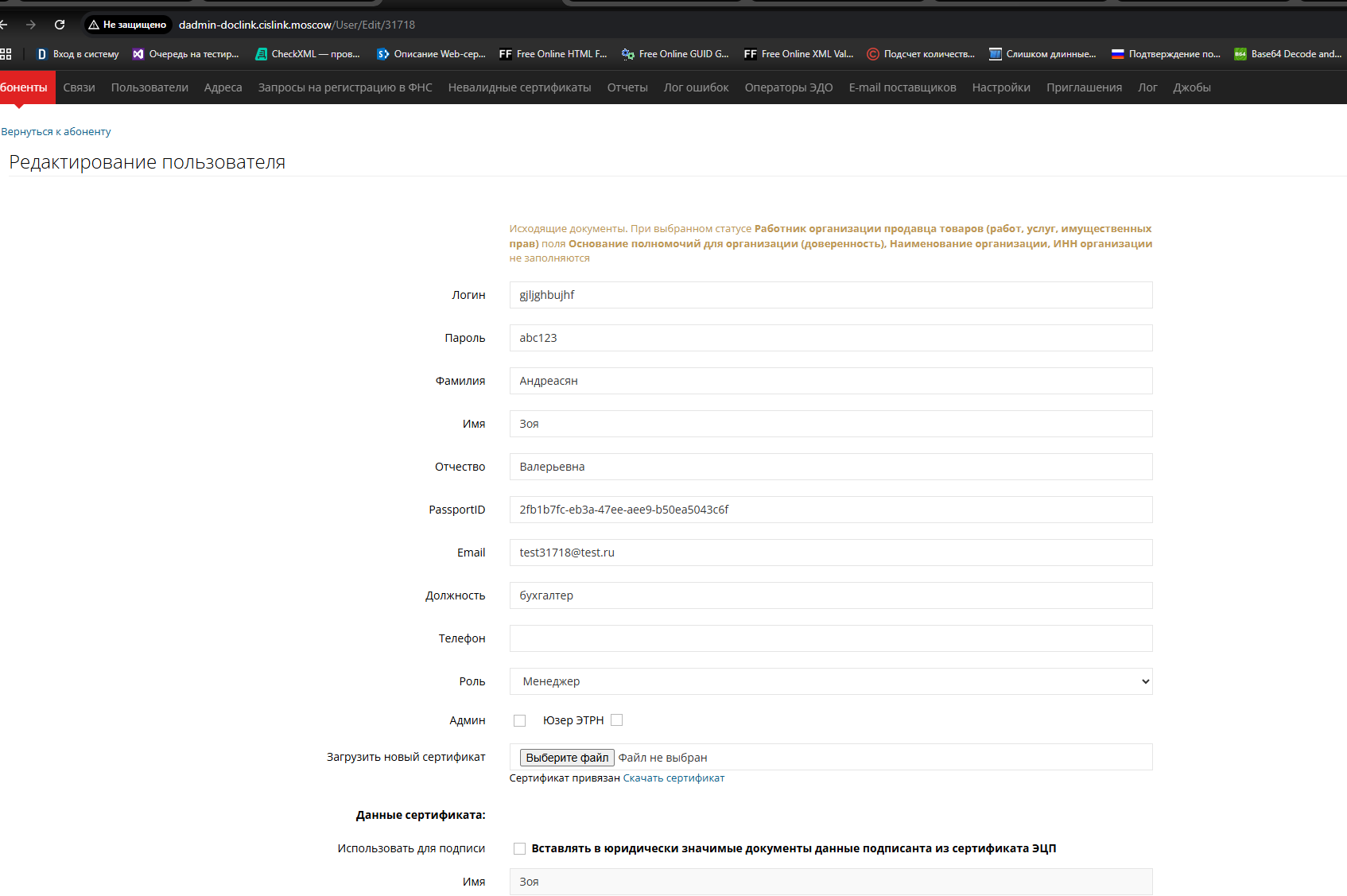Expand the Роль dropdown showing Менеджер

(831, 681)
